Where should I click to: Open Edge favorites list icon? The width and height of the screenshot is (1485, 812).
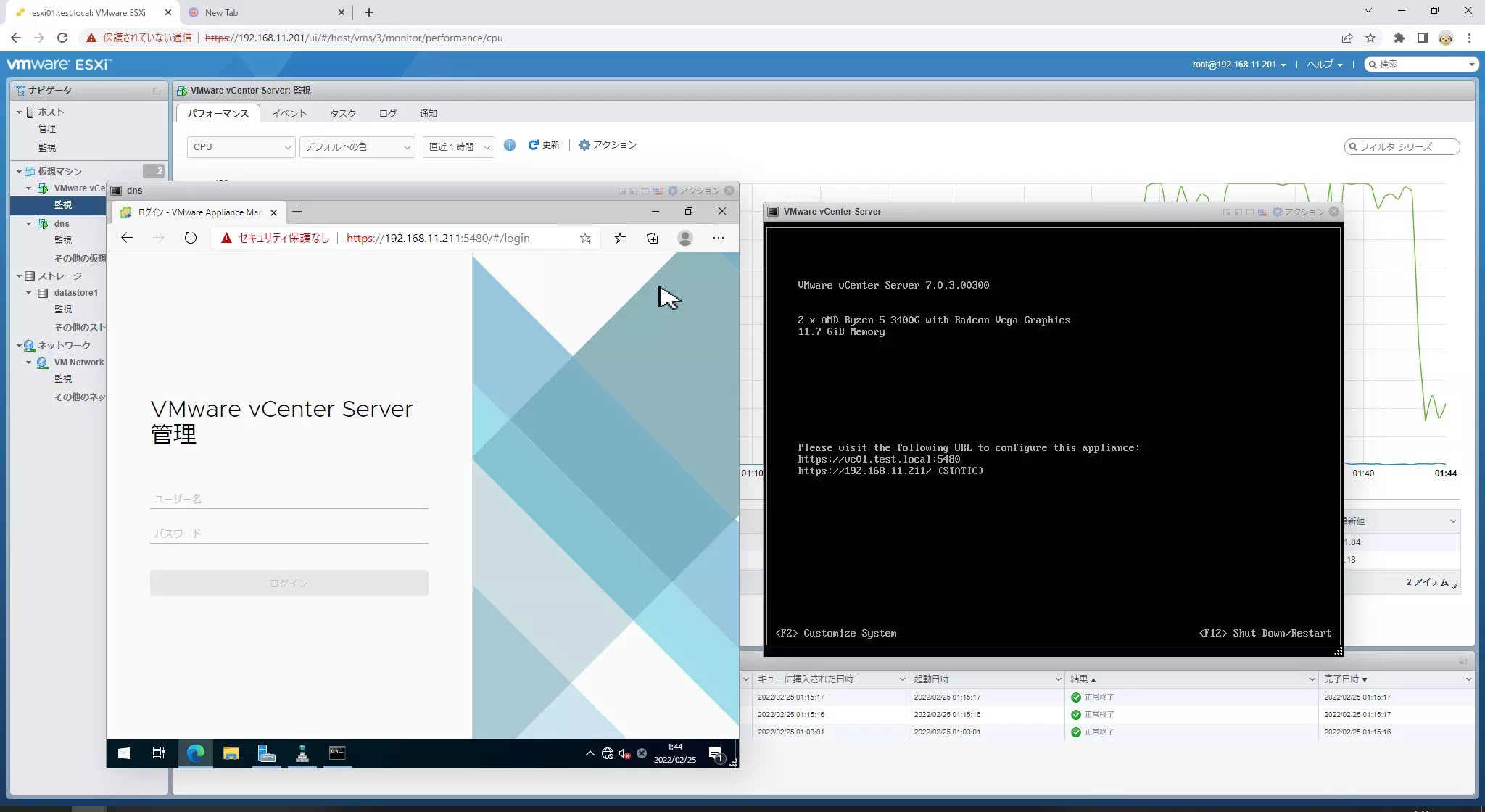tap(620, 238)
